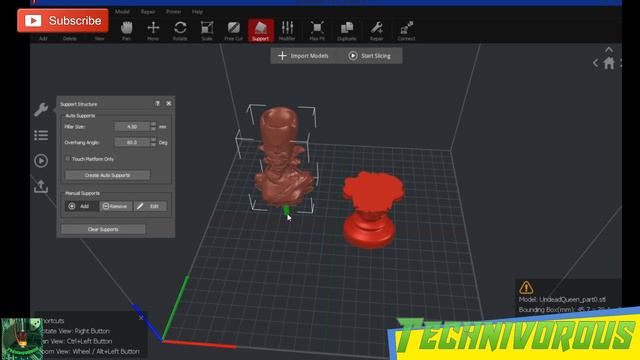Toggle the Support tool in toolbar
640x360 pixels.
[260, 31]
